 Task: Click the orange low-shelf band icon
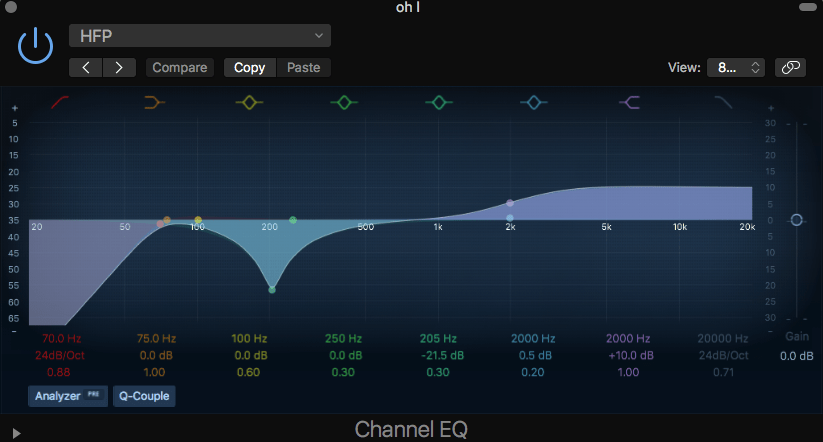(154, 102)
